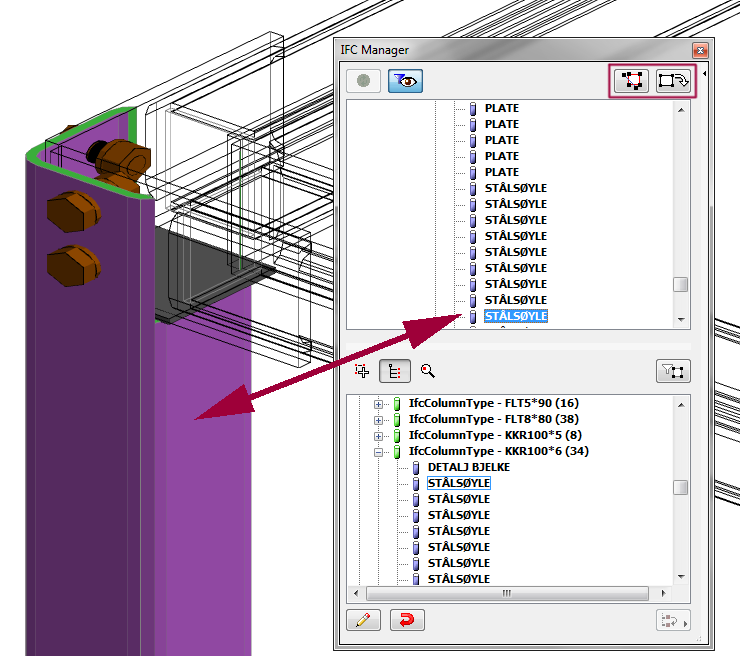Expand IfcColumnType - FLT5*90 (16) node
This screenshot has width=740, height=656.
[x=378, y=404]
